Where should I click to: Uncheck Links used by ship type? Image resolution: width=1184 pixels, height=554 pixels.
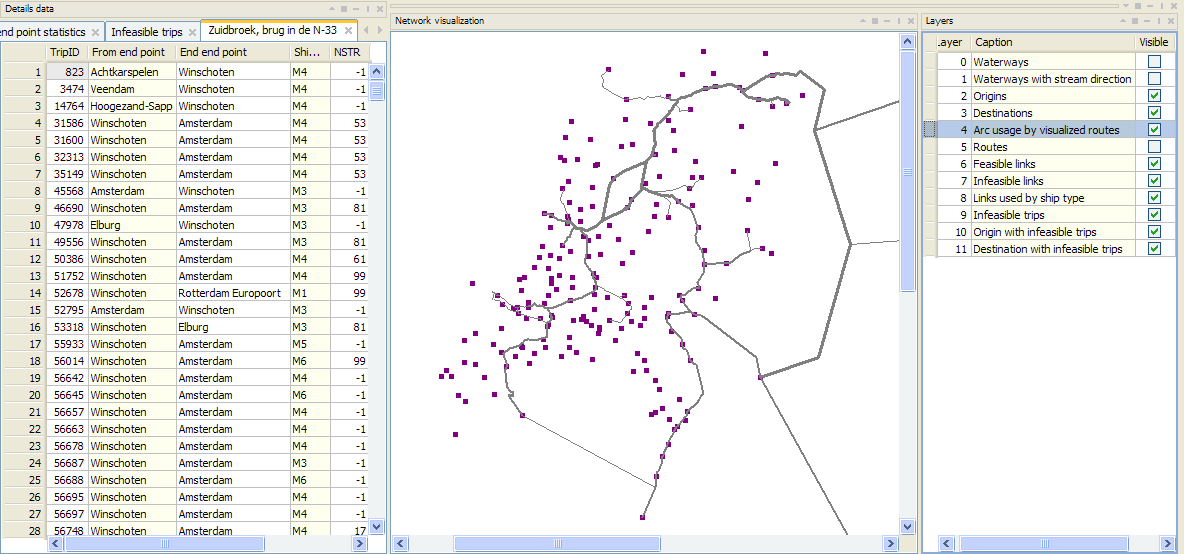[1155, 198]
